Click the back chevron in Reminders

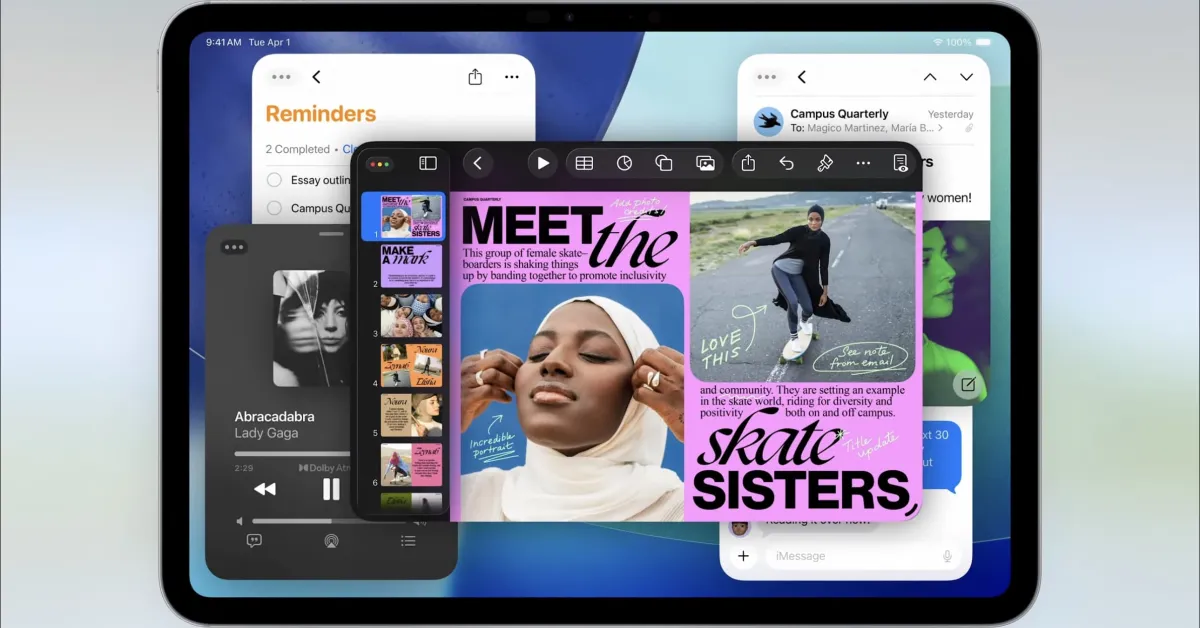tap(317, 76)
